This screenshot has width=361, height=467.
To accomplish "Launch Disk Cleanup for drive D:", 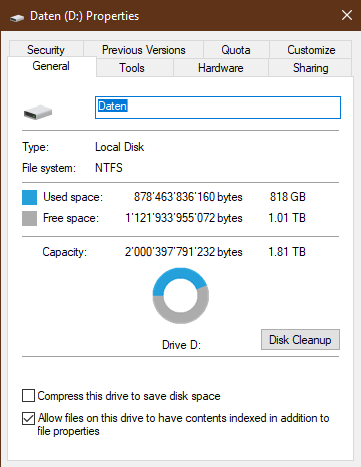I will pos(300,340).
